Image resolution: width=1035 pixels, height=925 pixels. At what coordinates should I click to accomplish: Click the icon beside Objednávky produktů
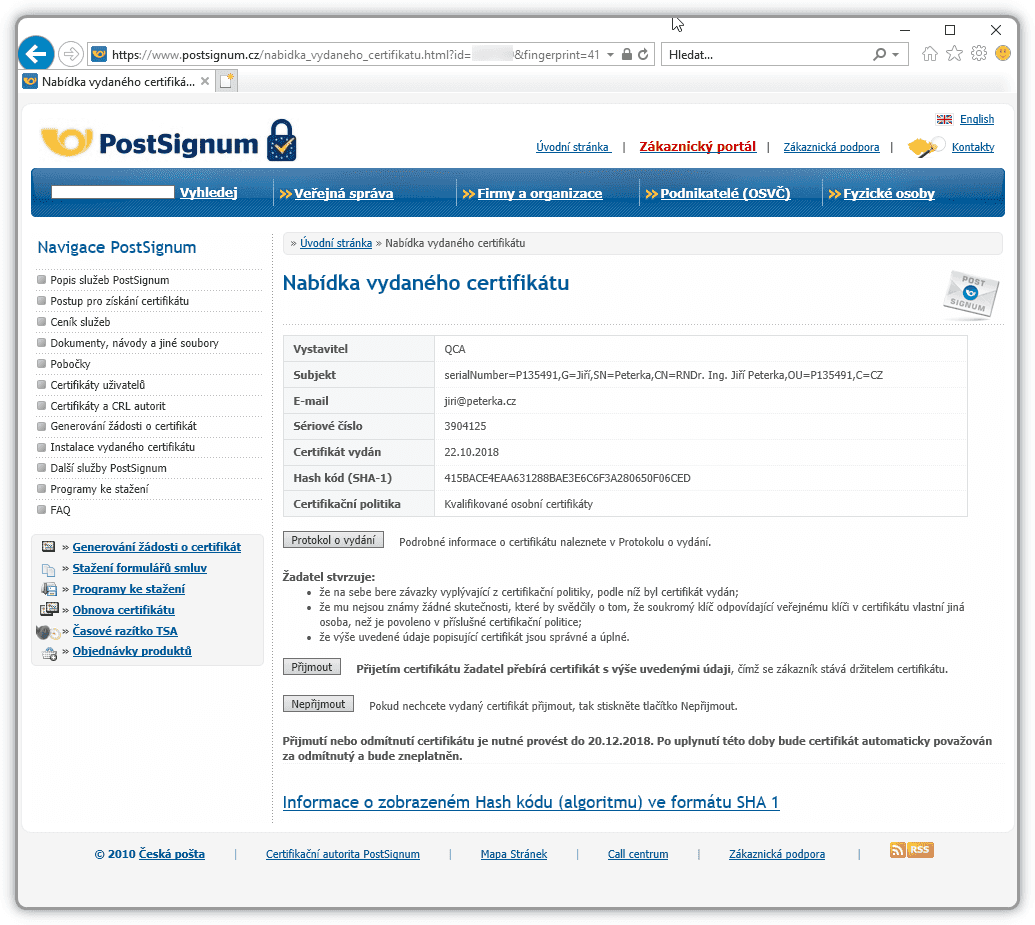(50, 653)
